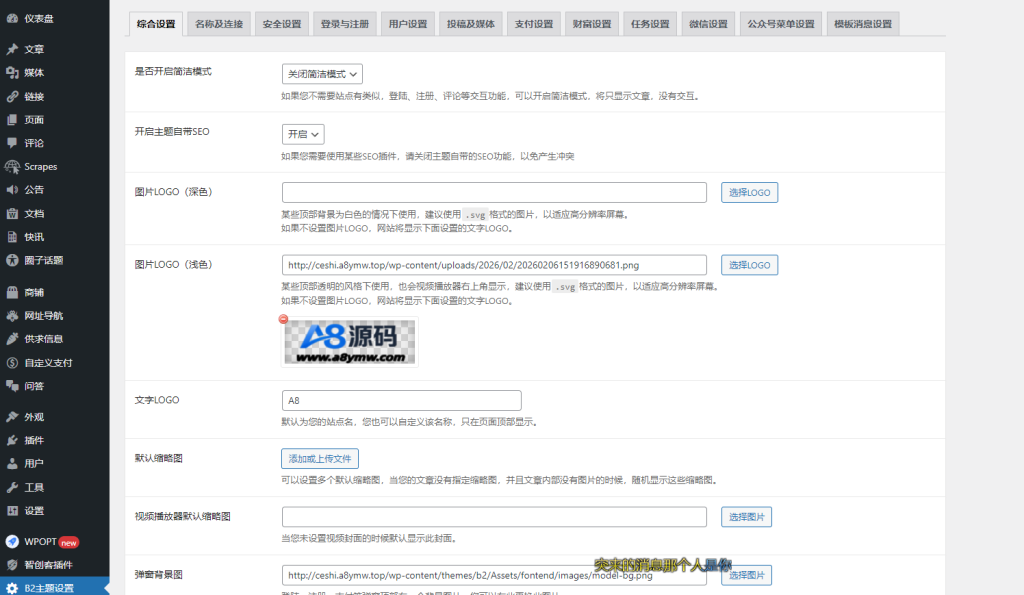Select the 评论 comments icon

coord(14,143)
